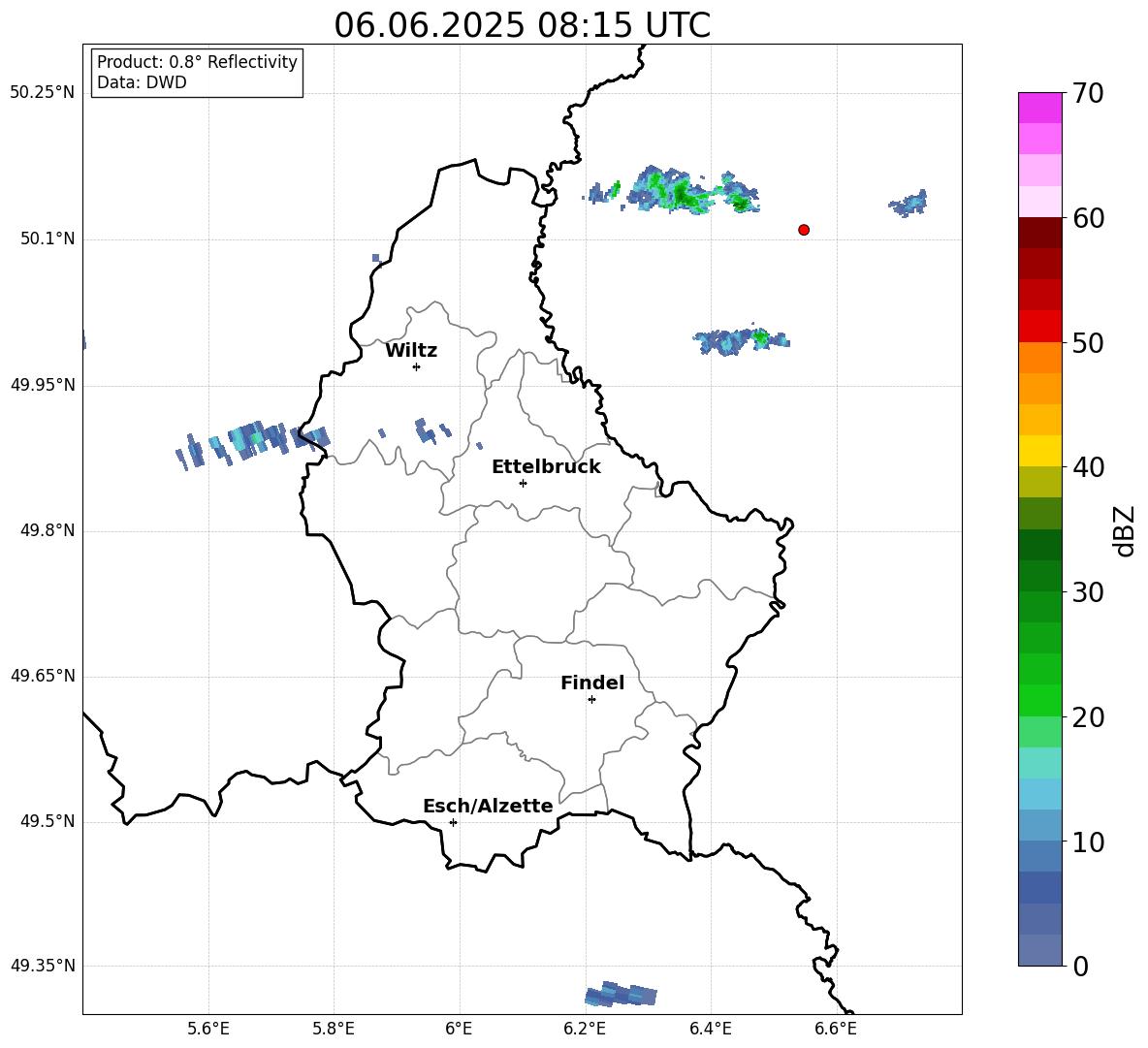Image resolution: width=1148 pixels, height=1048 pixels.
Task: Click the 6.2°E longitude label
Action: 585,1030
